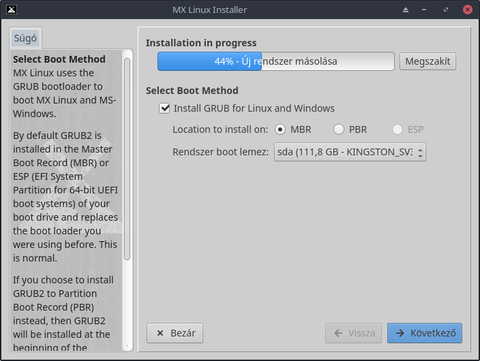Click the Select Boot Method heading in main panel
Viewport: 480px width, 361px height.
click(192, 91)
